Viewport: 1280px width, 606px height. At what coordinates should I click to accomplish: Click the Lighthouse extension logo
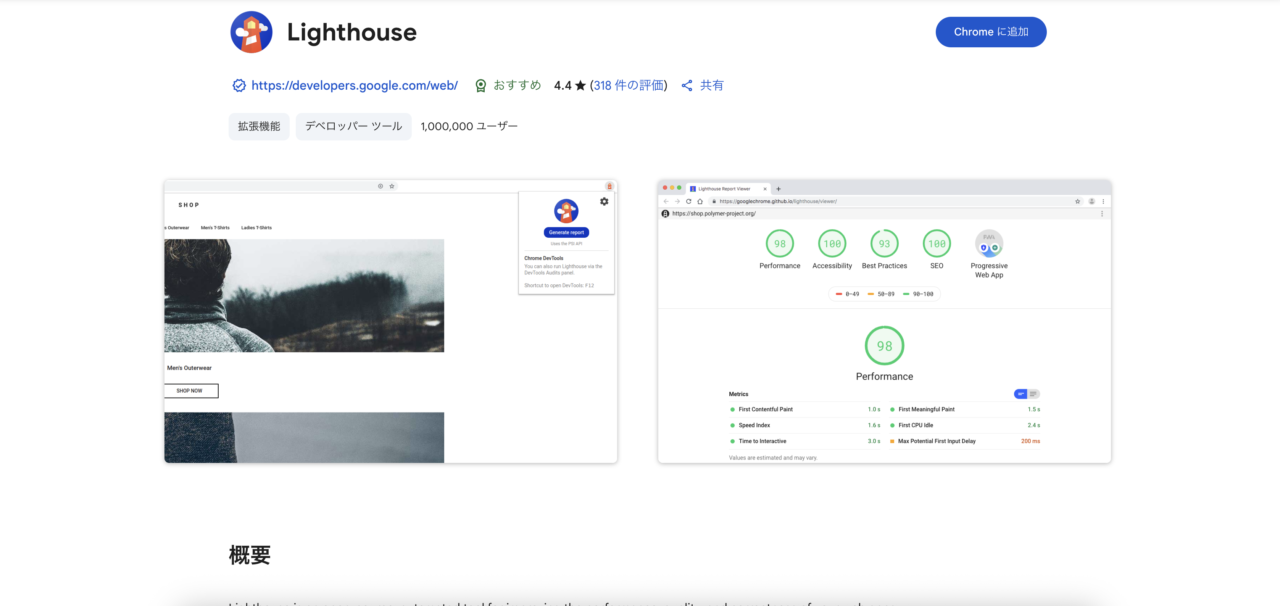click(251, 32)
